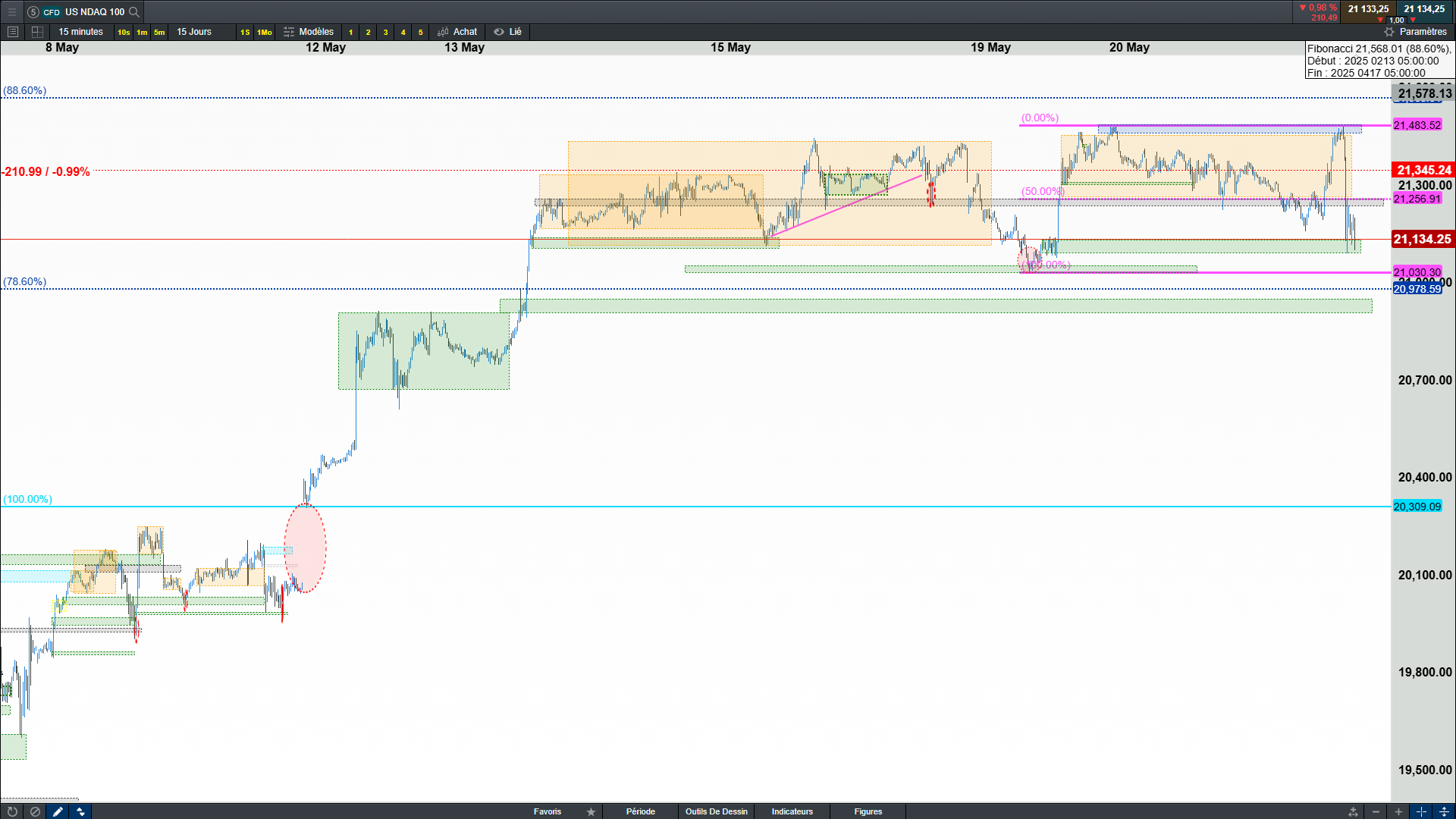
Task: Toggle the 1Mo period shortcut
Action: pos(264,32)
